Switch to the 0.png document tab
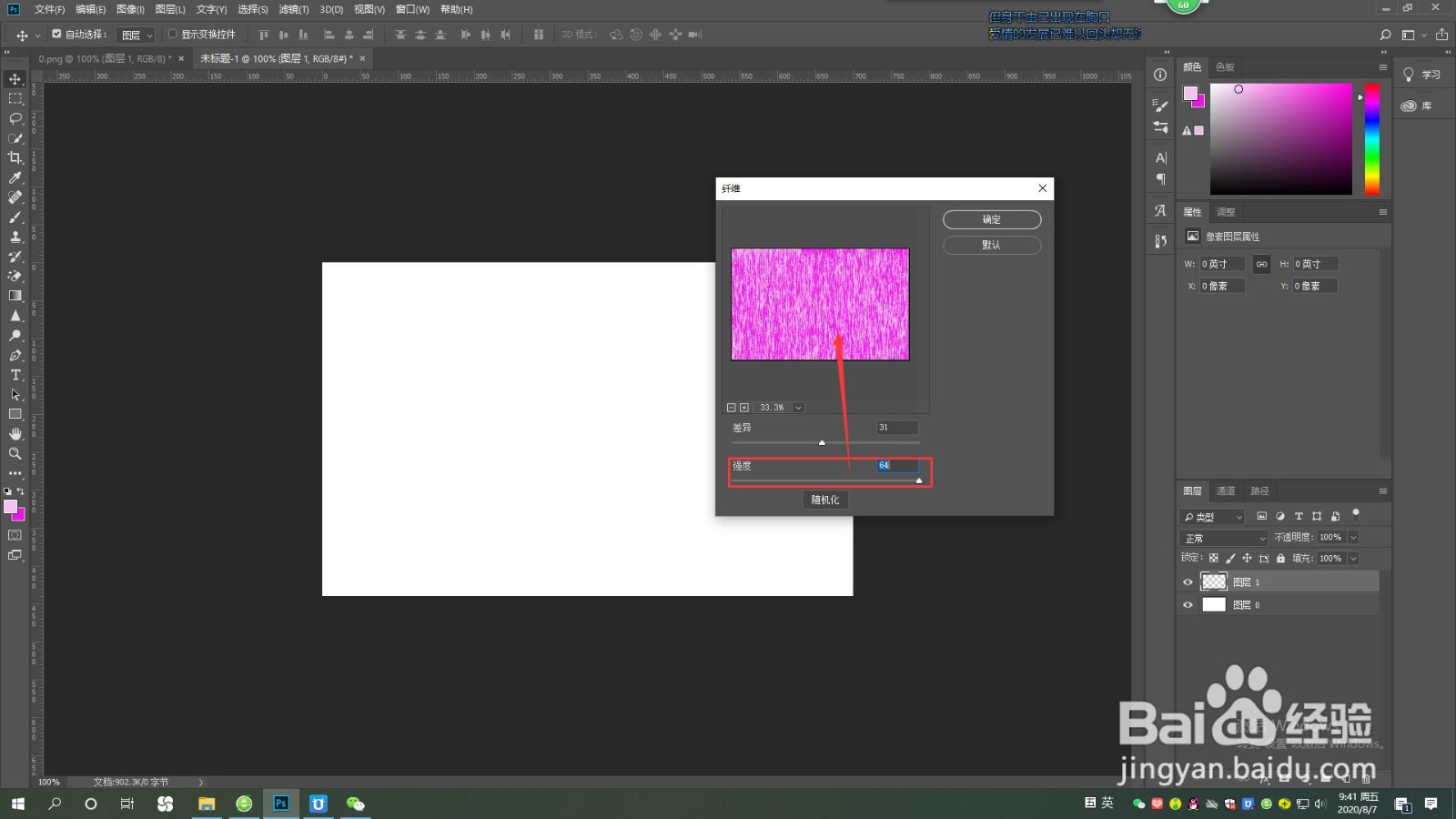The height and width of the screenshot is (819, 1456). (105, 58)
